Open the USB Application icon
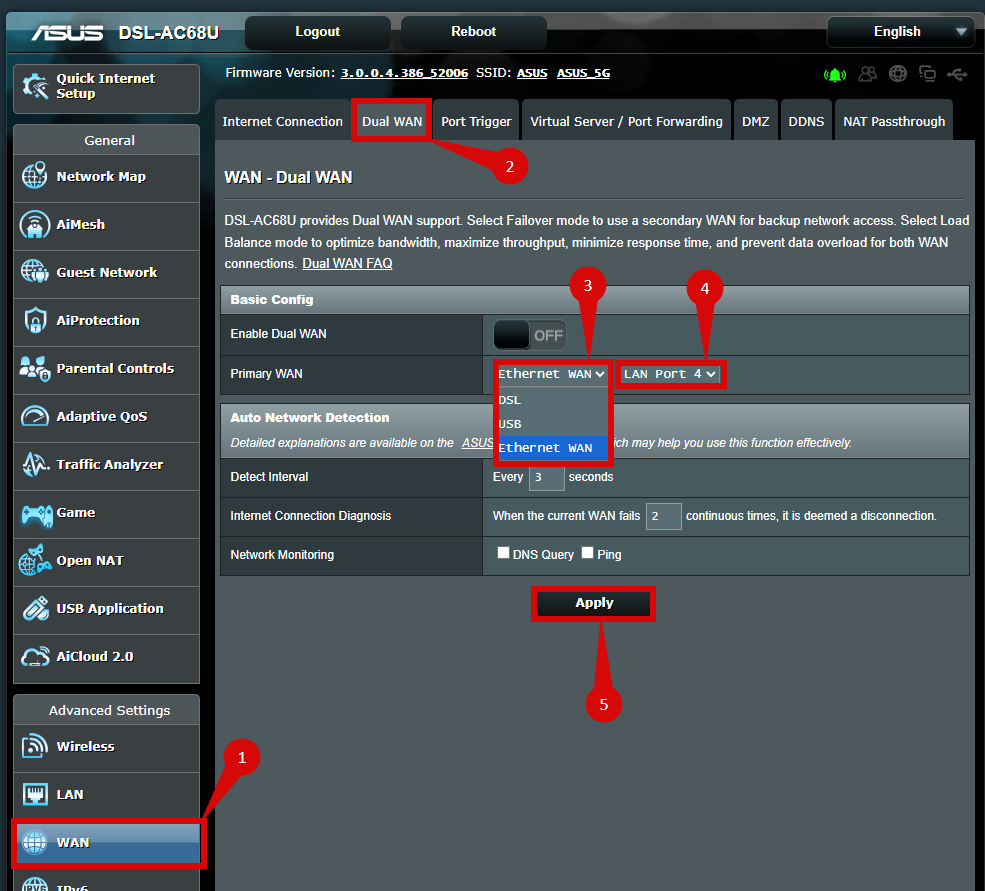The width and height of the screenshot is (985, 891). [x=35, y=609]
